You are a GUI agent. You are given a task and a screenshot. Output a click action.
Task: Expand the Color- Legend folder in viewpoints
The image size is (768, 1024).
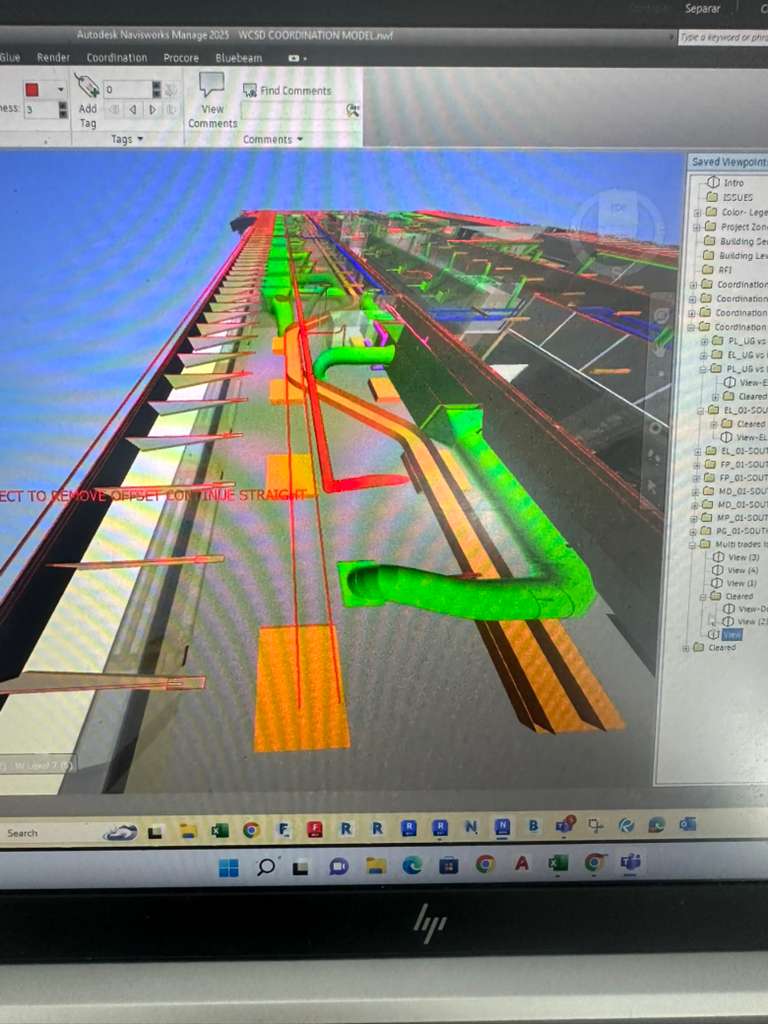[x=697, y=212]
